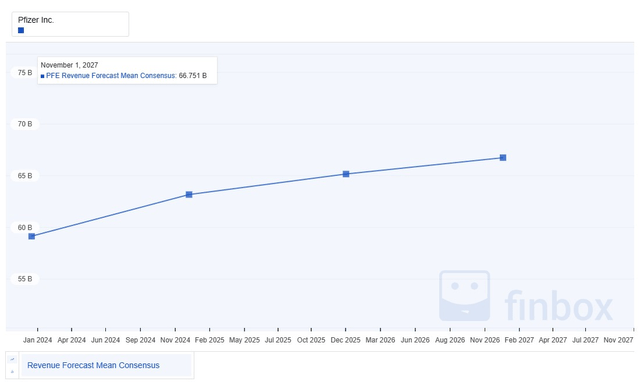Click the 75 B axis label
The image size is (640, 385).
point(25,73)
